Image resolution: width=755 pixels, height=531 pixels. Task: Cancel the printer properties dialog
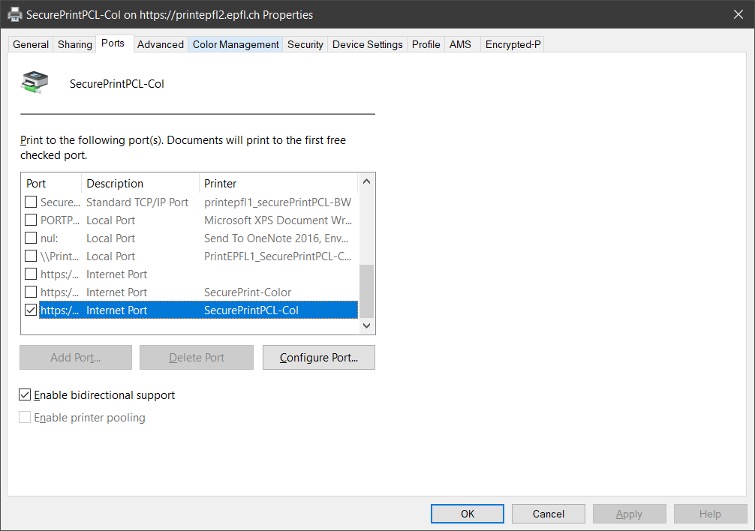tap(548, 514)
